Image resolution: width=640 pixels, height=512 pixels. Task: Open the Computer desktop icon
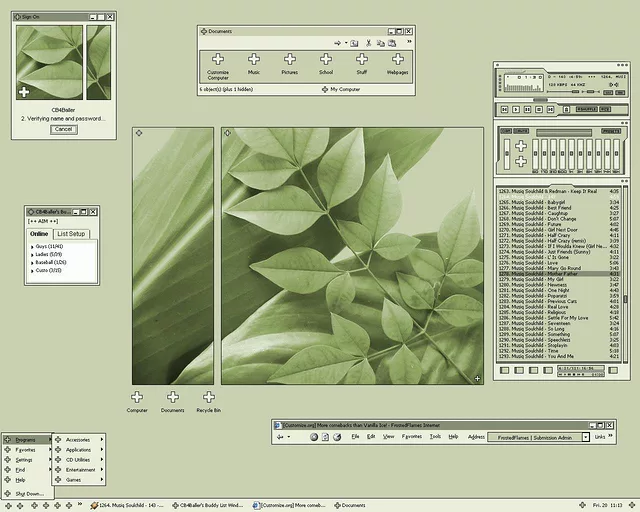tap(137, 402)
